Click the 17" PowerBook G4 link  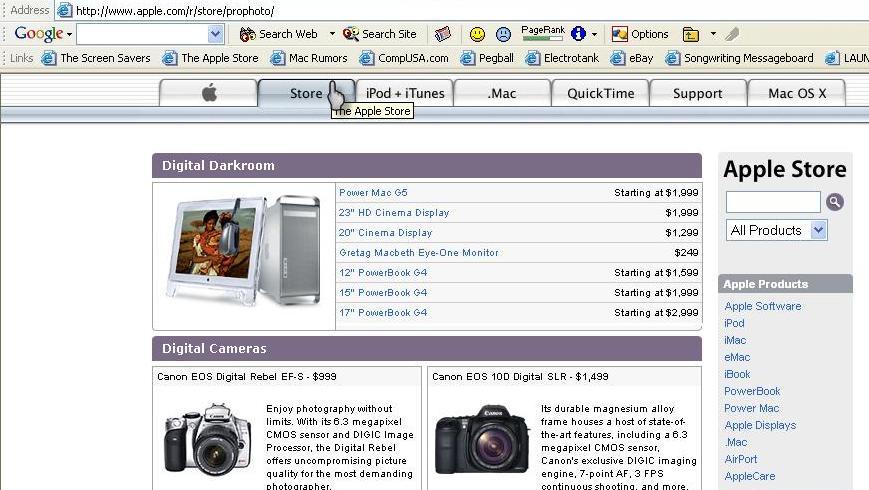(x=383, y=313)
